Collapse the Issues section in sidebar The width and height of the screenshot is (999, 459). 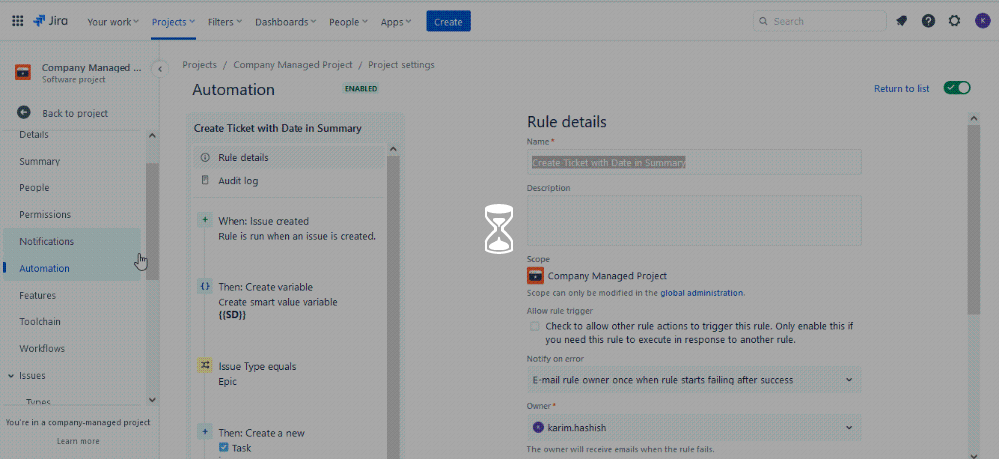11,375
